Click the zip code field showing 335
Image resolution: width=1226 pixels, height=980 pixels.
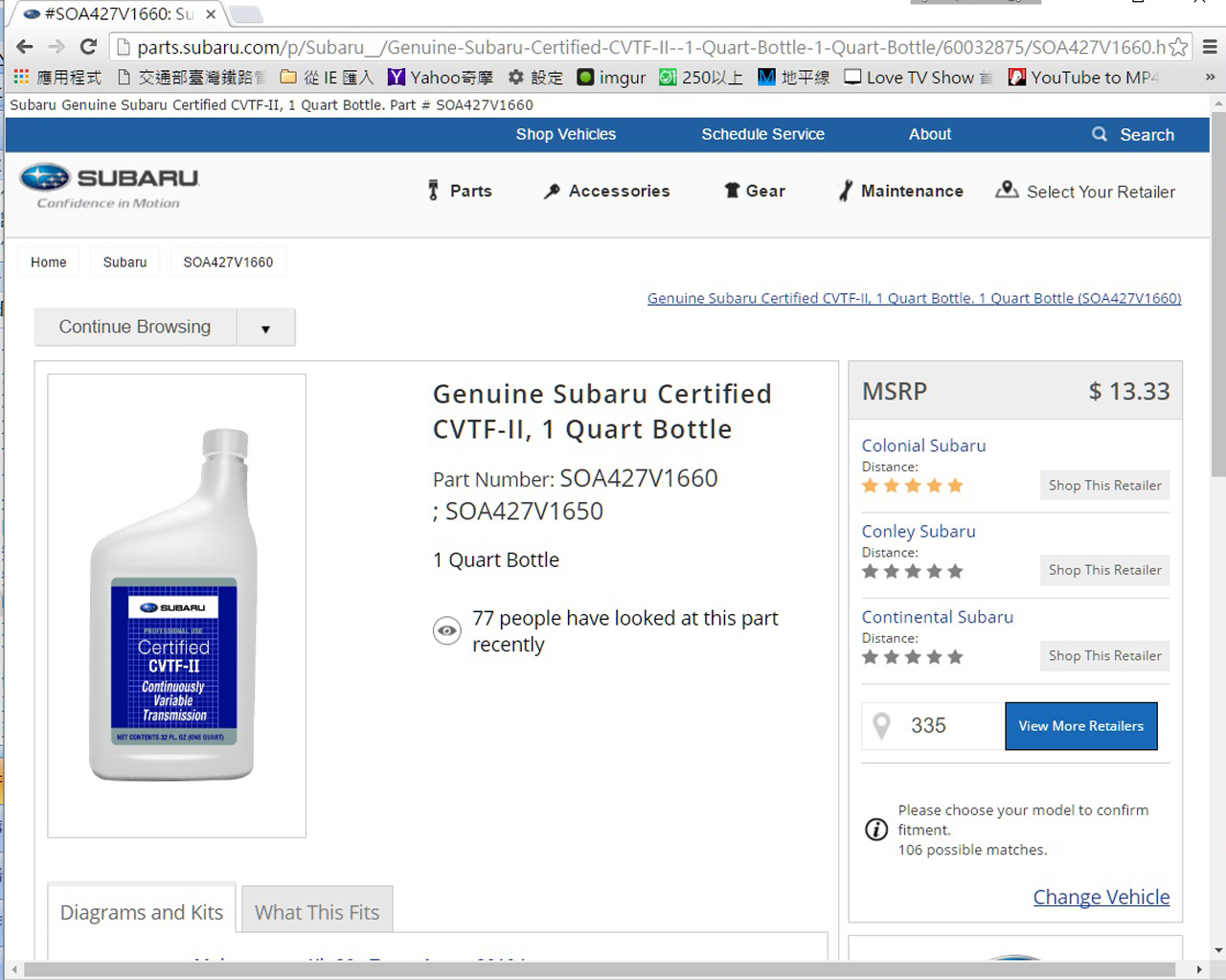click(933, 726)
